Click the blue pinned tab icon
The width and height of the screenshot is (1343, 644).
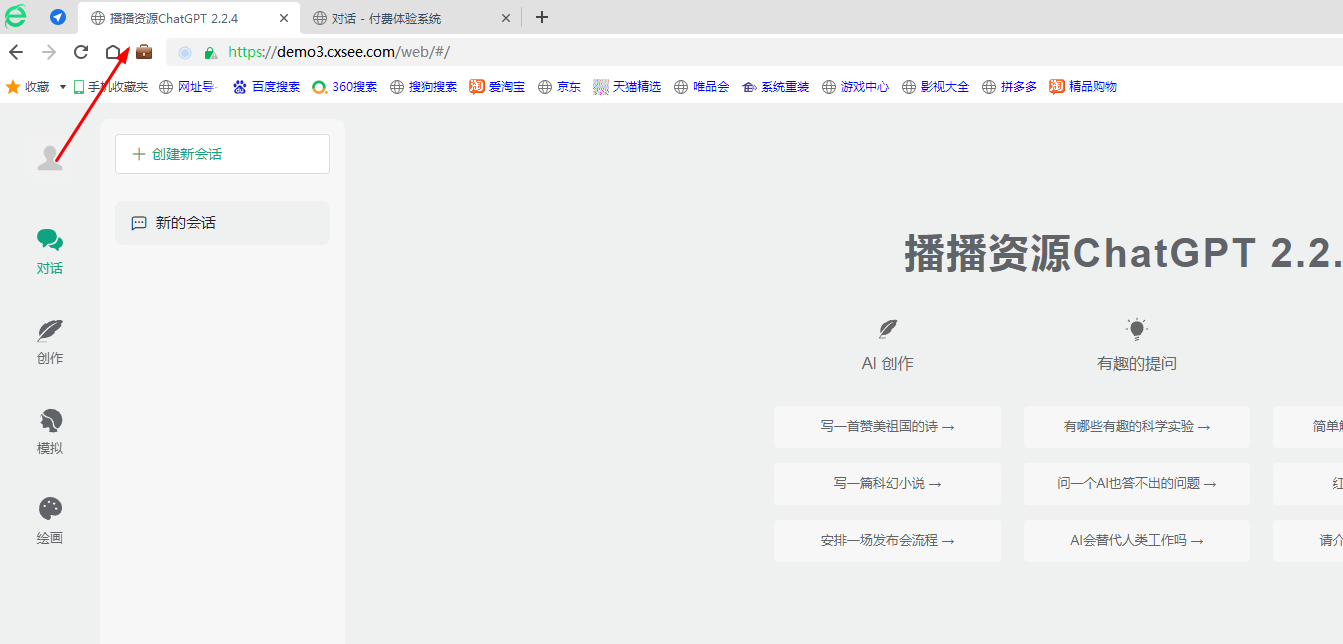point(58,17)
